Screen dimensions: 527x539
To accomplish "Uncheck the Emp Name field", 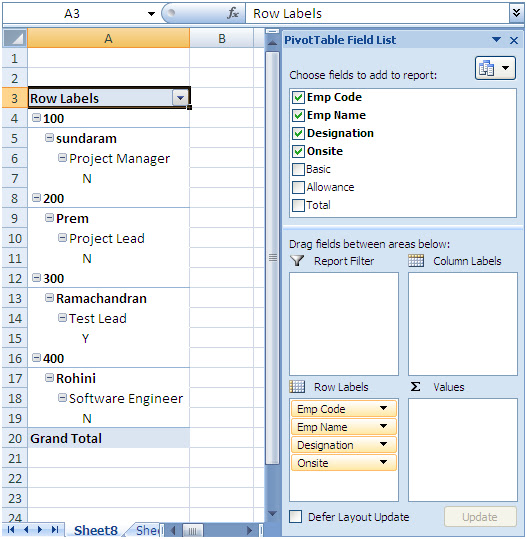I will pos(298,116).
